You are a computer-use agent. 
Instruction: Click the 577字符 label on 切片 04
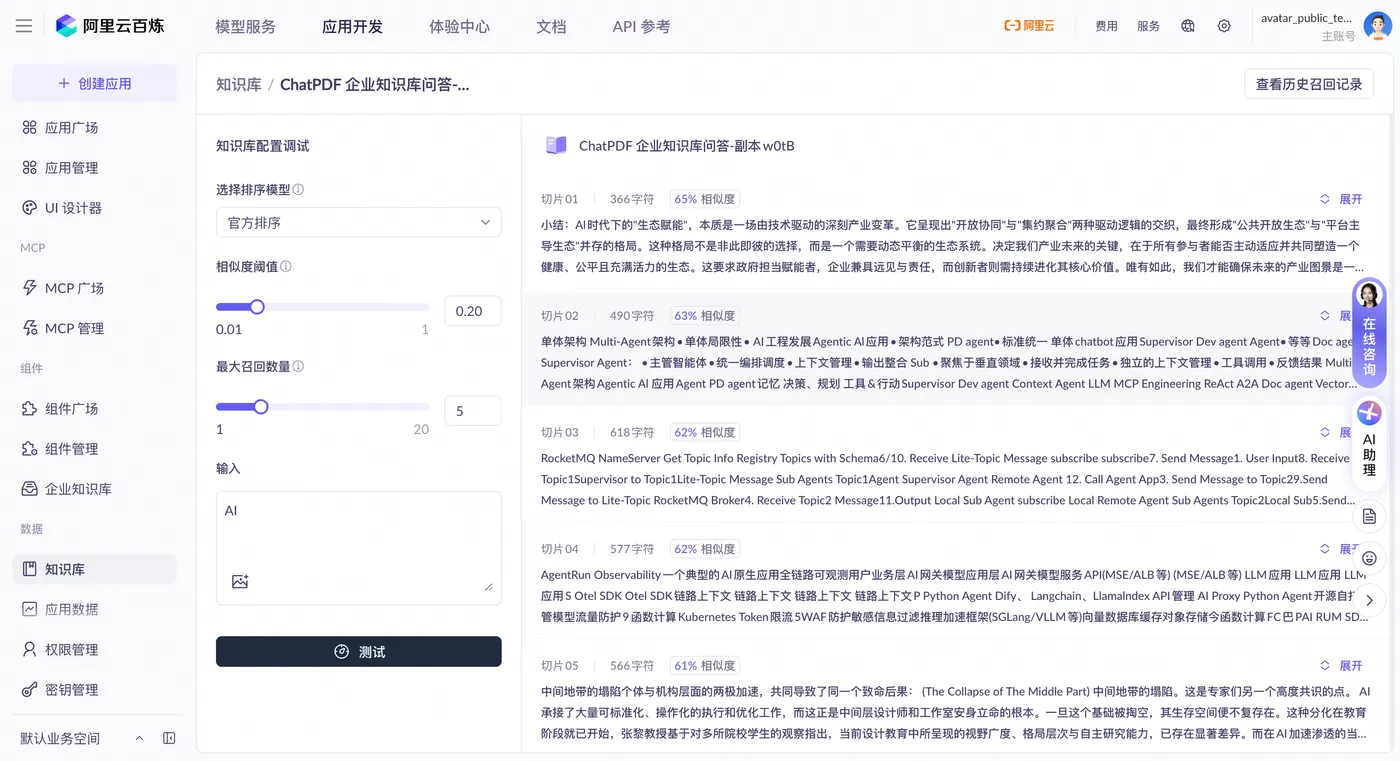[x=632, y=549]
